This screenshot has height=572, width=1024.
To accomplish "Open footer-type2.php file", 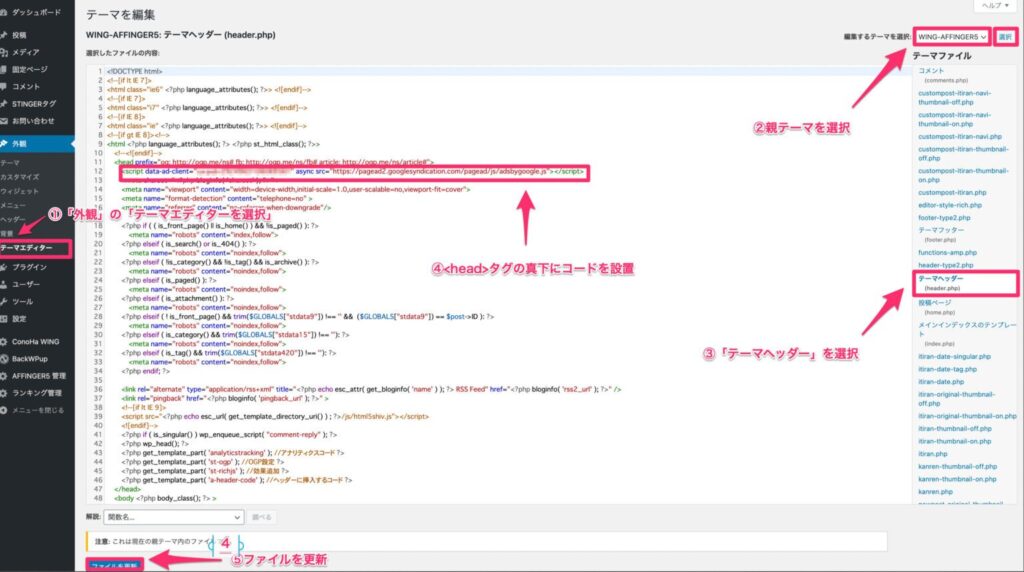I will coord(944,218).
